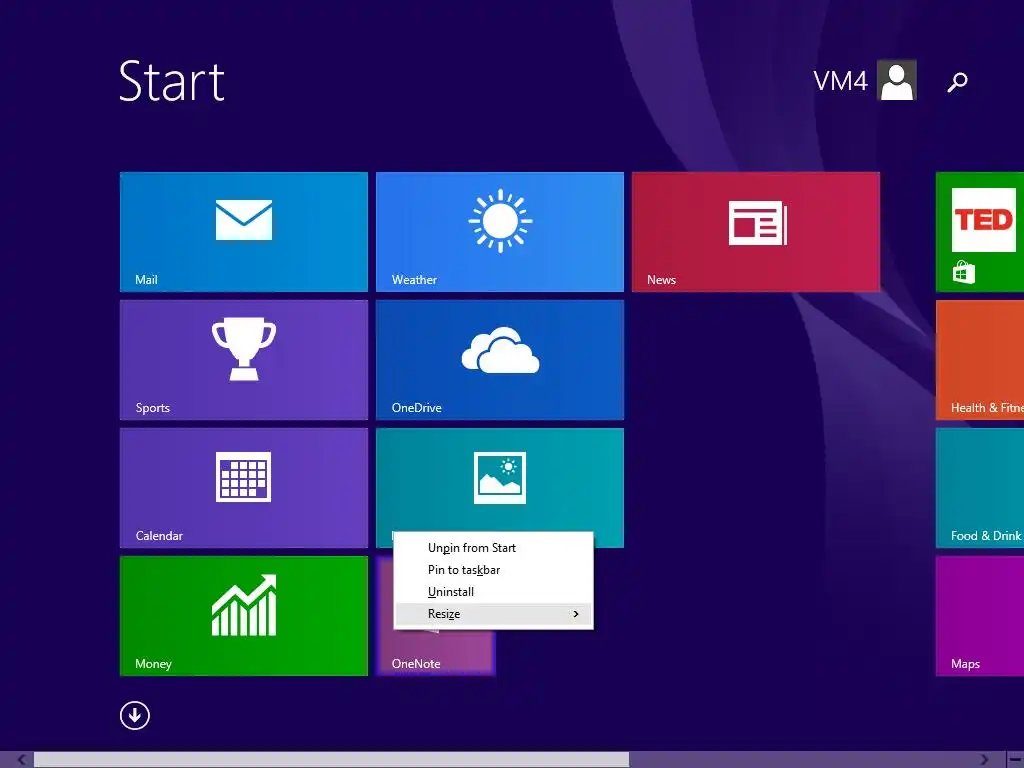Click horizontal scrollbar thumb
This screenshot has width=1024, height=768.
point(332,760)
